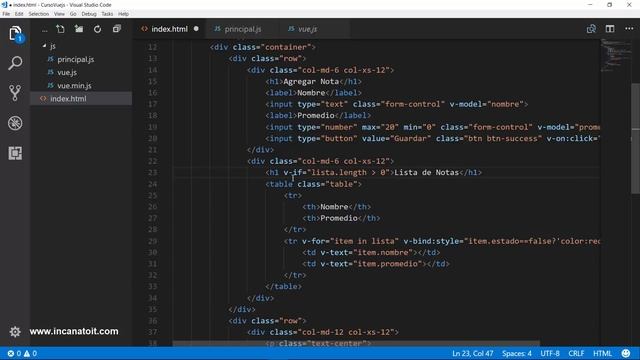Viewport: 640px width, 360px height.
Task: Open the Edit menu
Action: tap(19, 14)
